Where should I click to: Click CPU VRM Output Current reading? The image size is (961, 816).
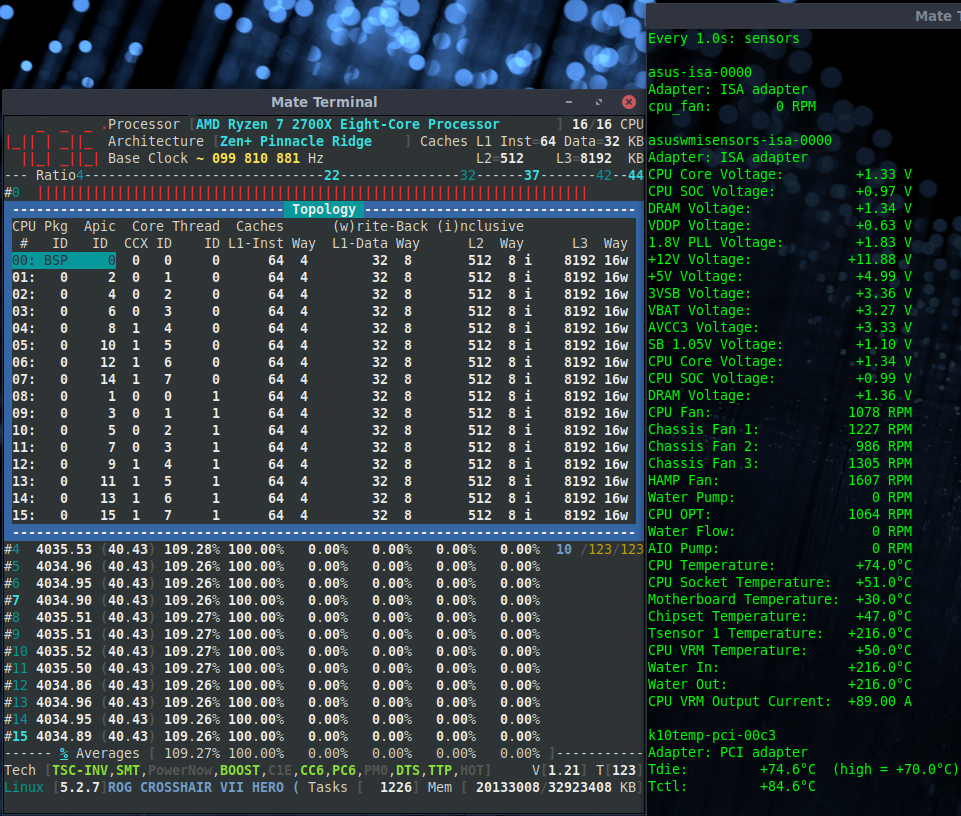(x=780, y=701)
